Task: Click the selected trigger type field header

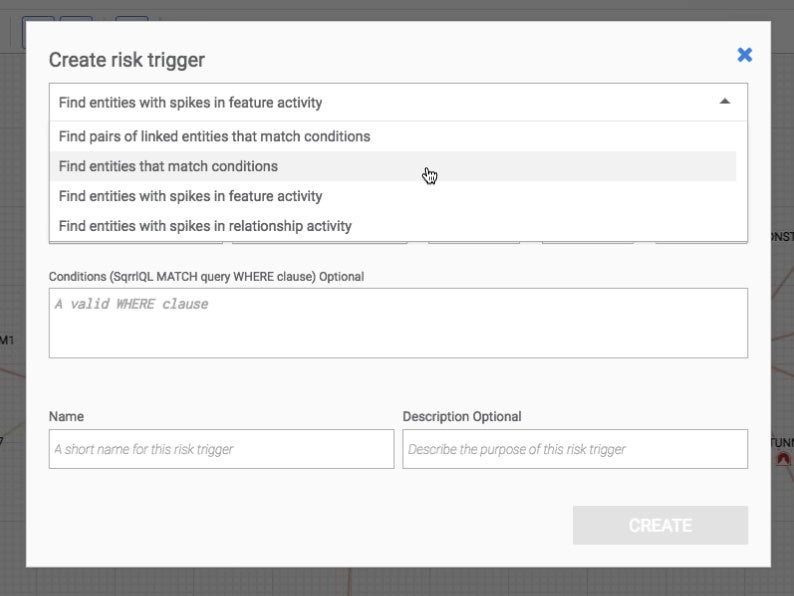Action: 398,102
